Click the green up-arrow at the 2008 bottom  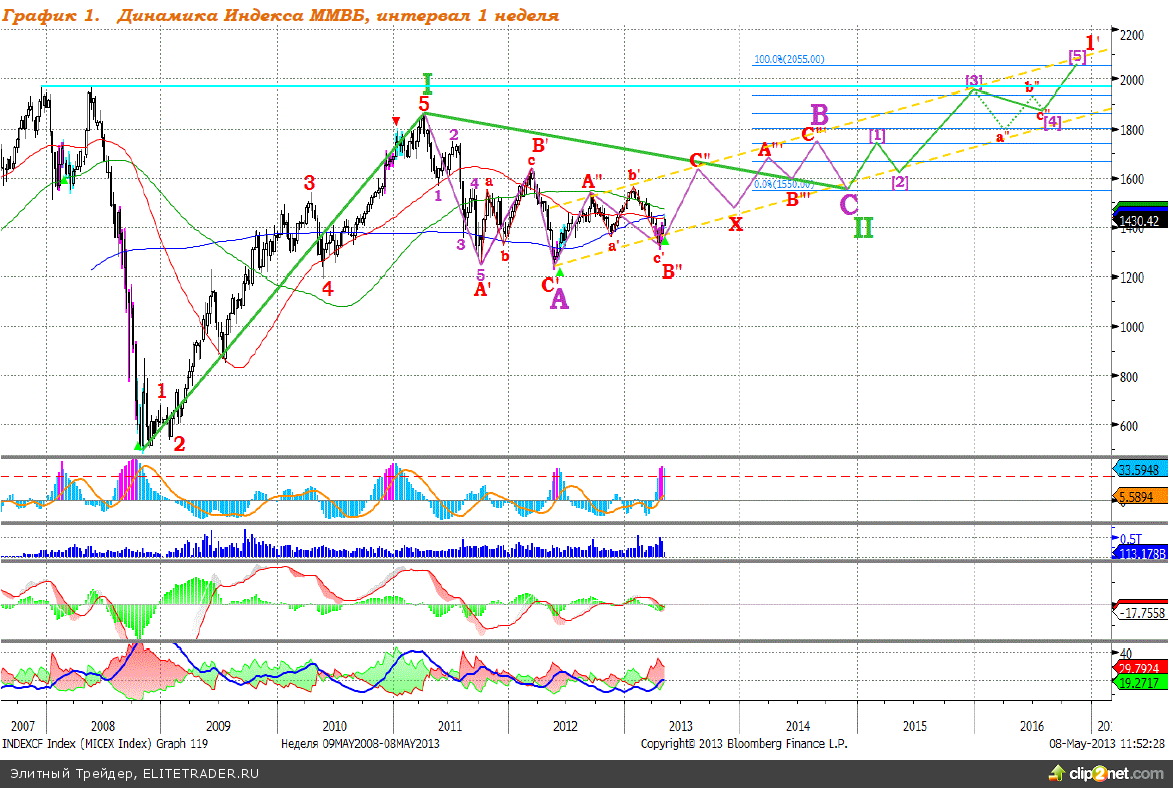point(140,447)
